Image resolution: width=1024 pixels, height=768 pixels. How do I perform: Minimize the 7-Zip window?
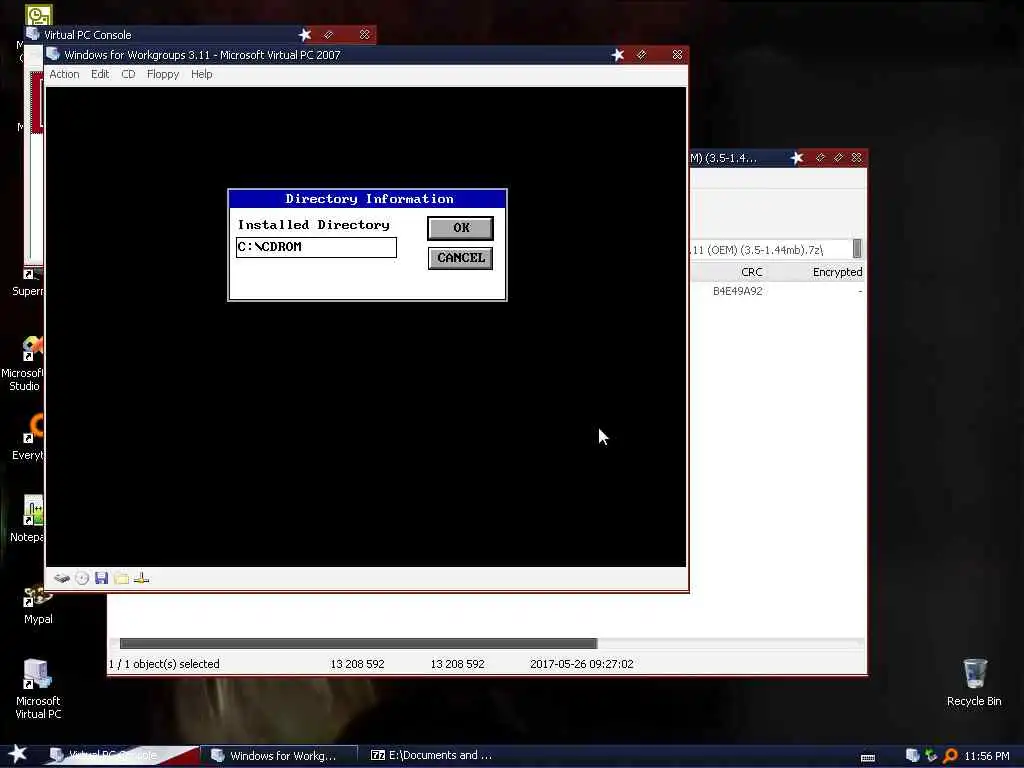pyautogui.click(x=821, y=157)
